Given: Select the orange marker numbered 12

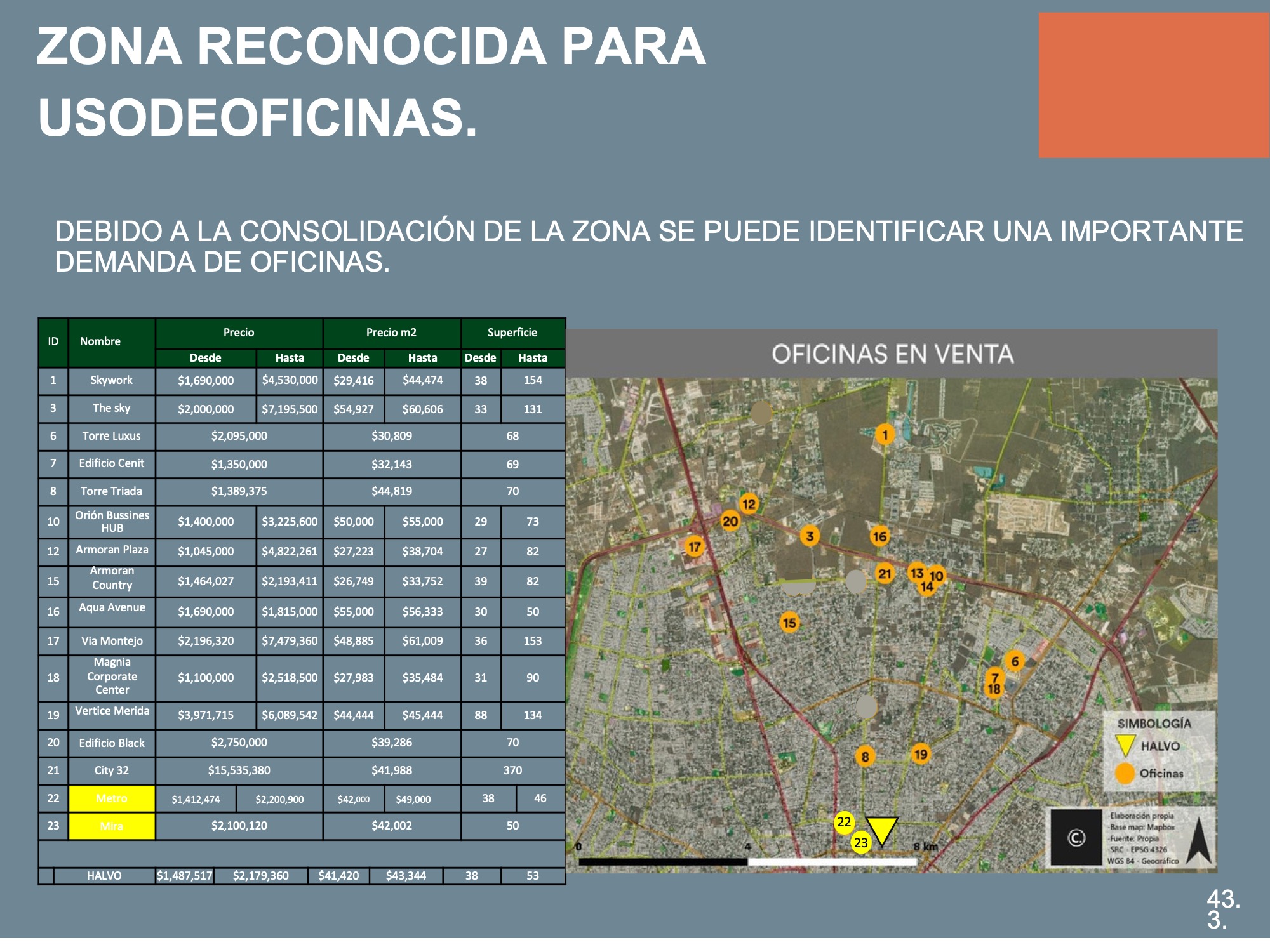Looking at the screenshot, I should pos(749,504).
